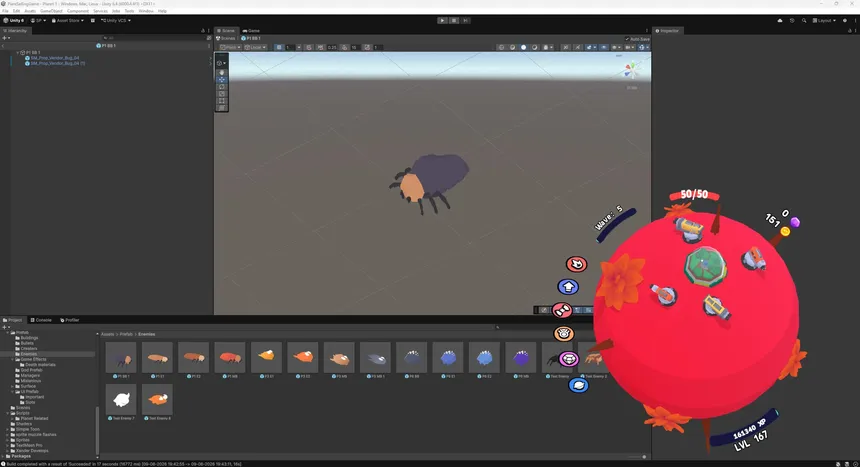Open the Assets menu
The width and height of the screenshot is (860, 467).
[x=30, y=11]
